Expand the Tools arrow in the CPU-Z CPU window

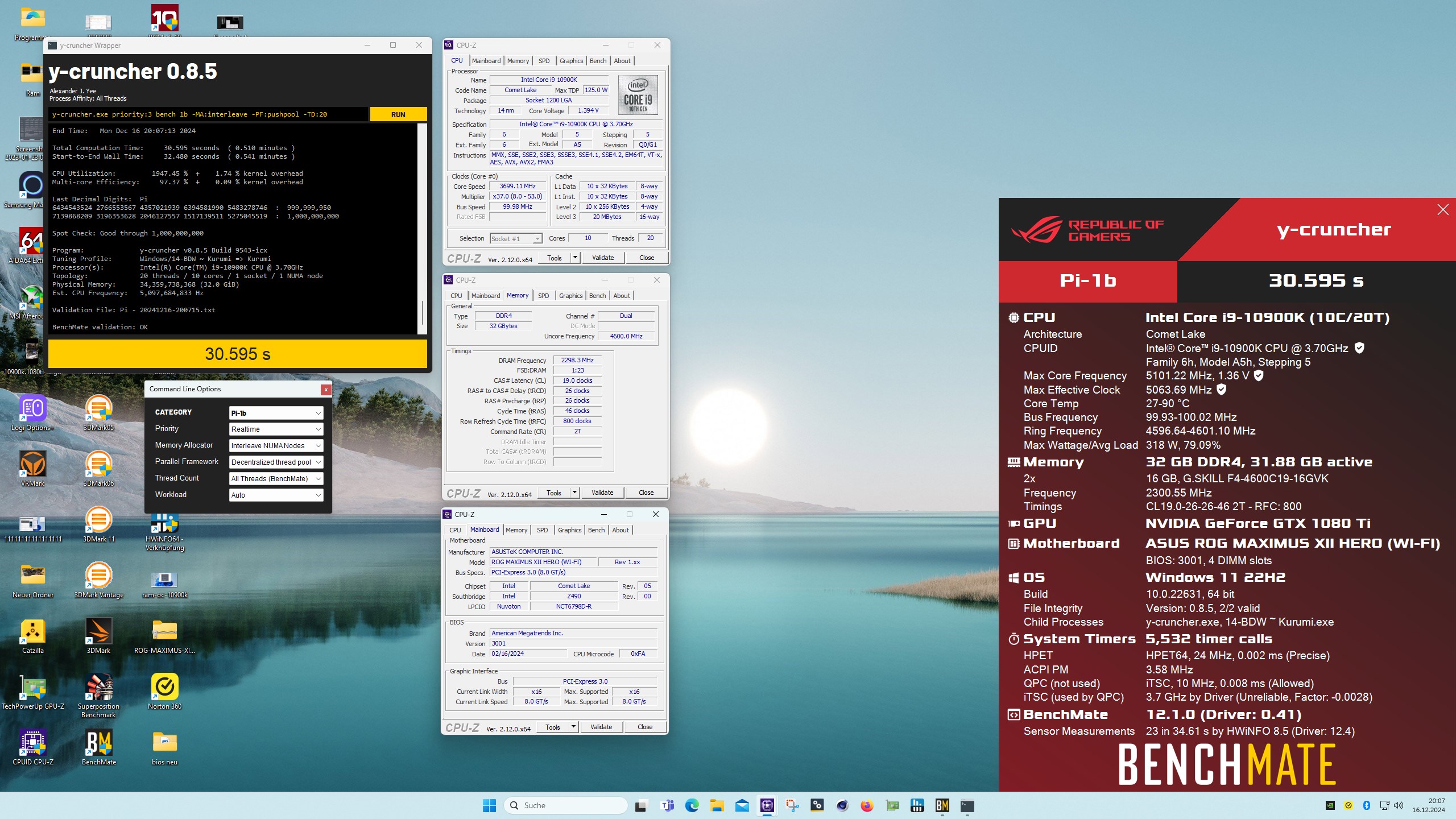[575, 258]
